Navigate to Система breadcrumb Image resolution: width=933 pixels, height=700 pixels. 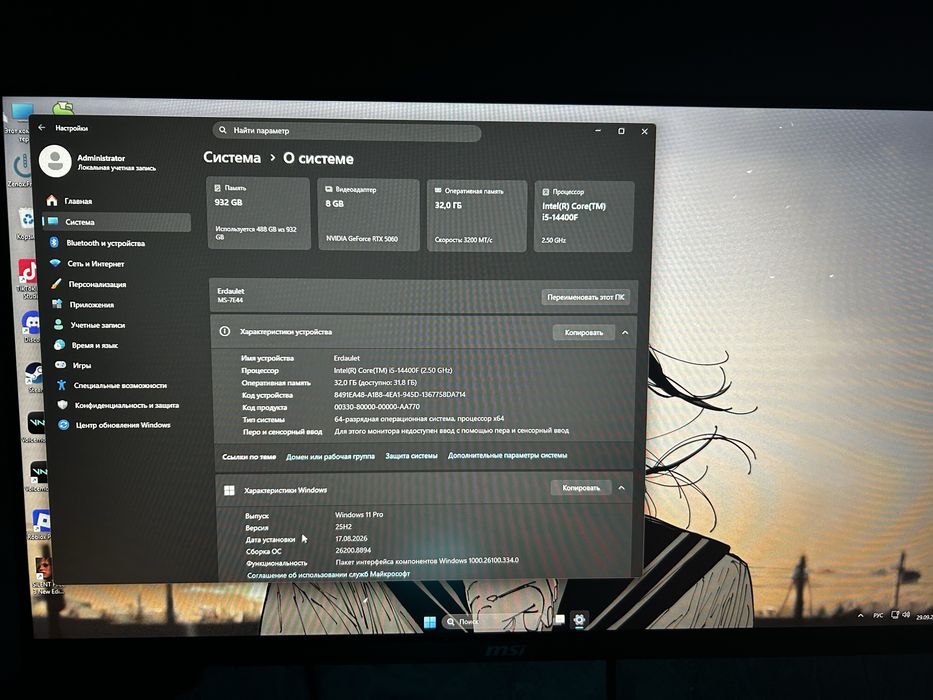tap(232, 158)
